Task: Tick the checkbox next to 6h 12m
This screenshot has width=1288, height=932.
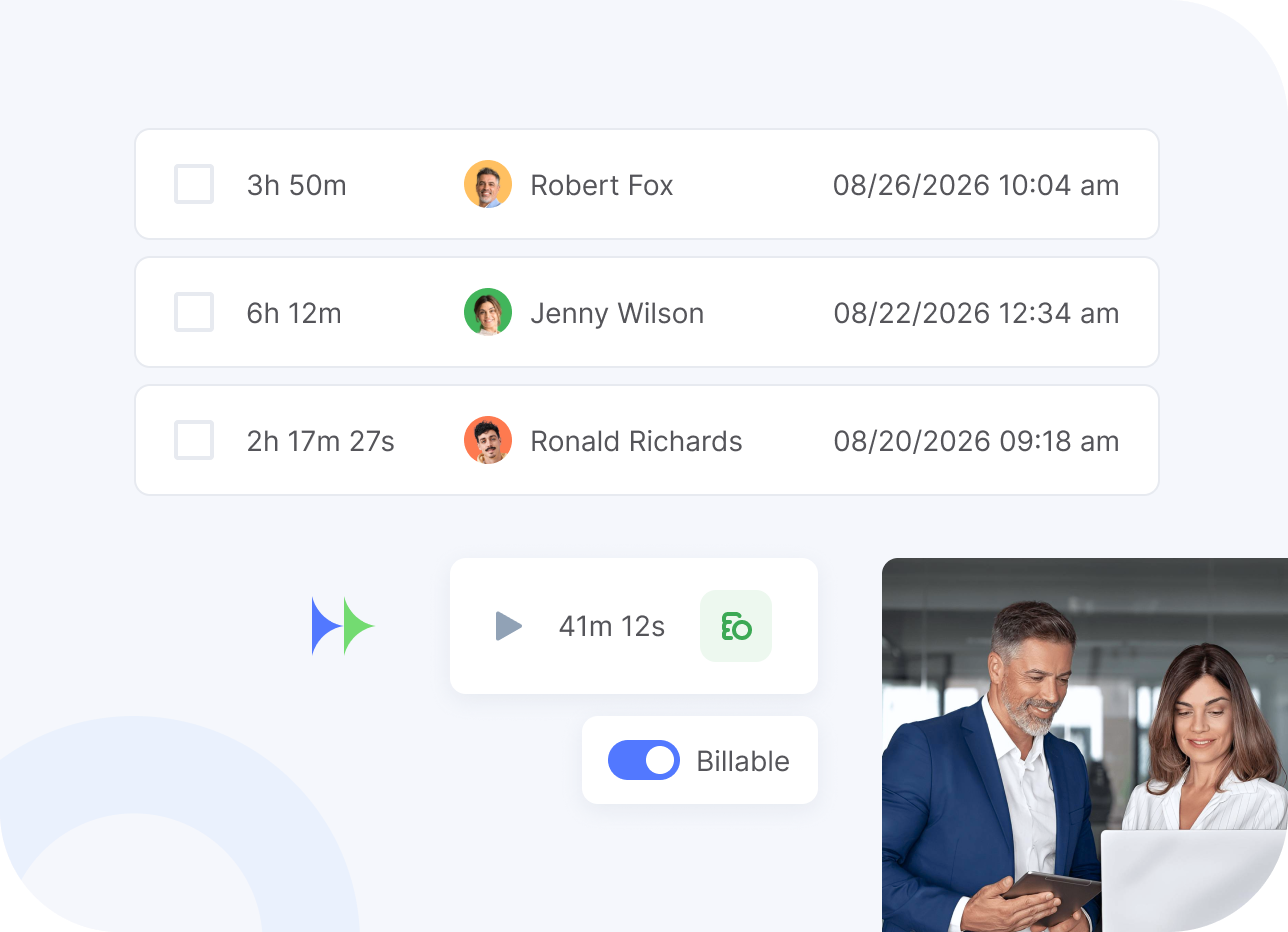Action: tap(194, 313)
